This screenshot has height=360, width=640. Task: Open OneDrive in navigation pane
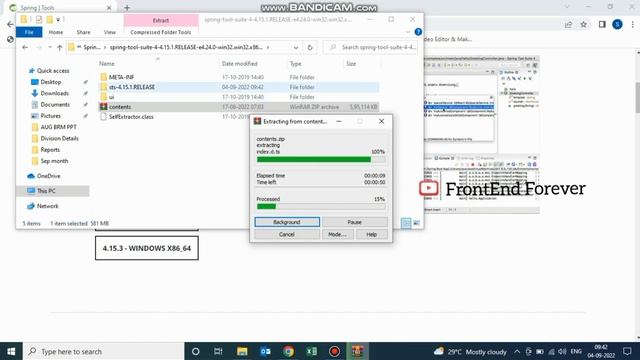tap(48, 176)
